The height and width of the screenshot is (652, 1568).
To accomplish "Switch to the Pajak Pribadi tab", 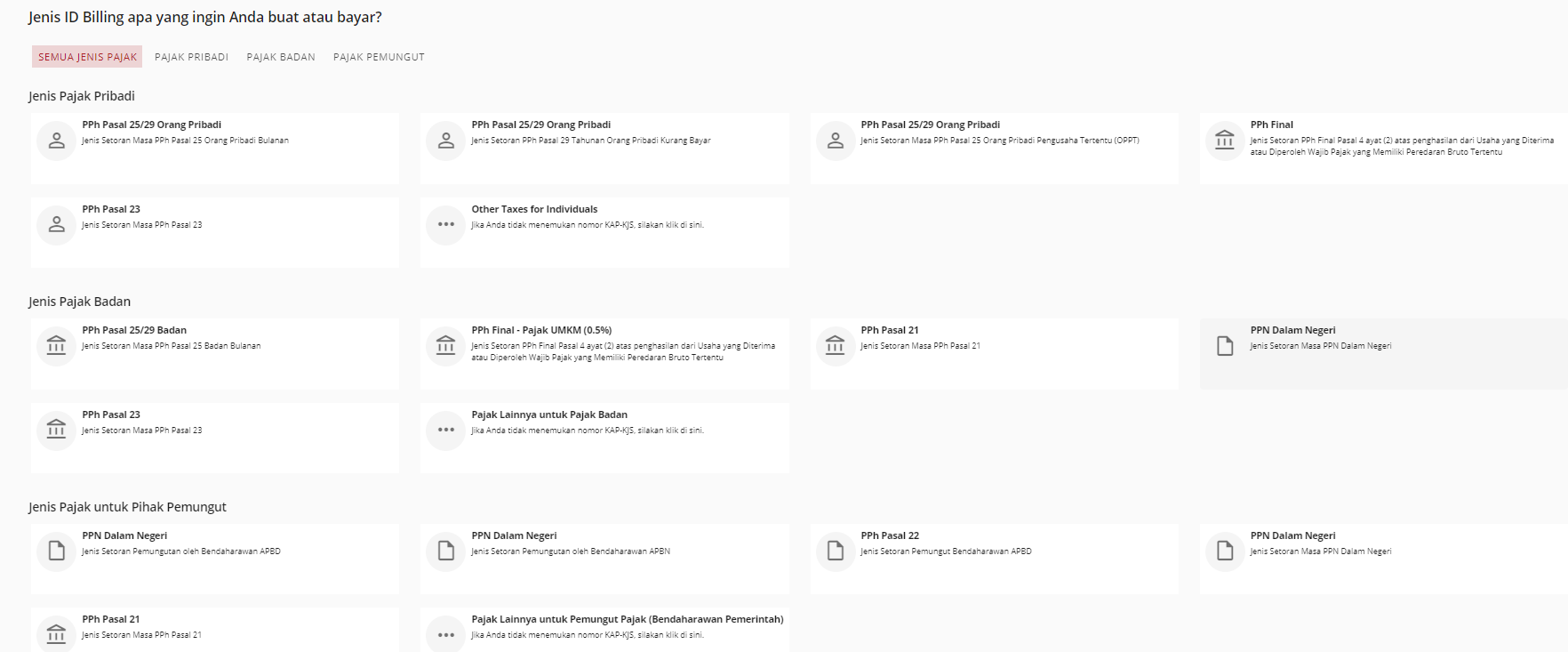I will [x=192, y=57].
